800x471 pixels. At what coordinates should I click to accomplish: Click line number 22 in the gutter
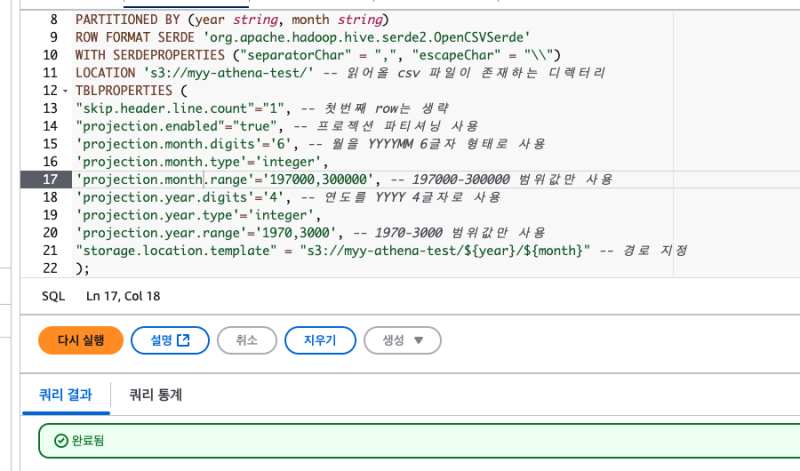tap(49, 269)
